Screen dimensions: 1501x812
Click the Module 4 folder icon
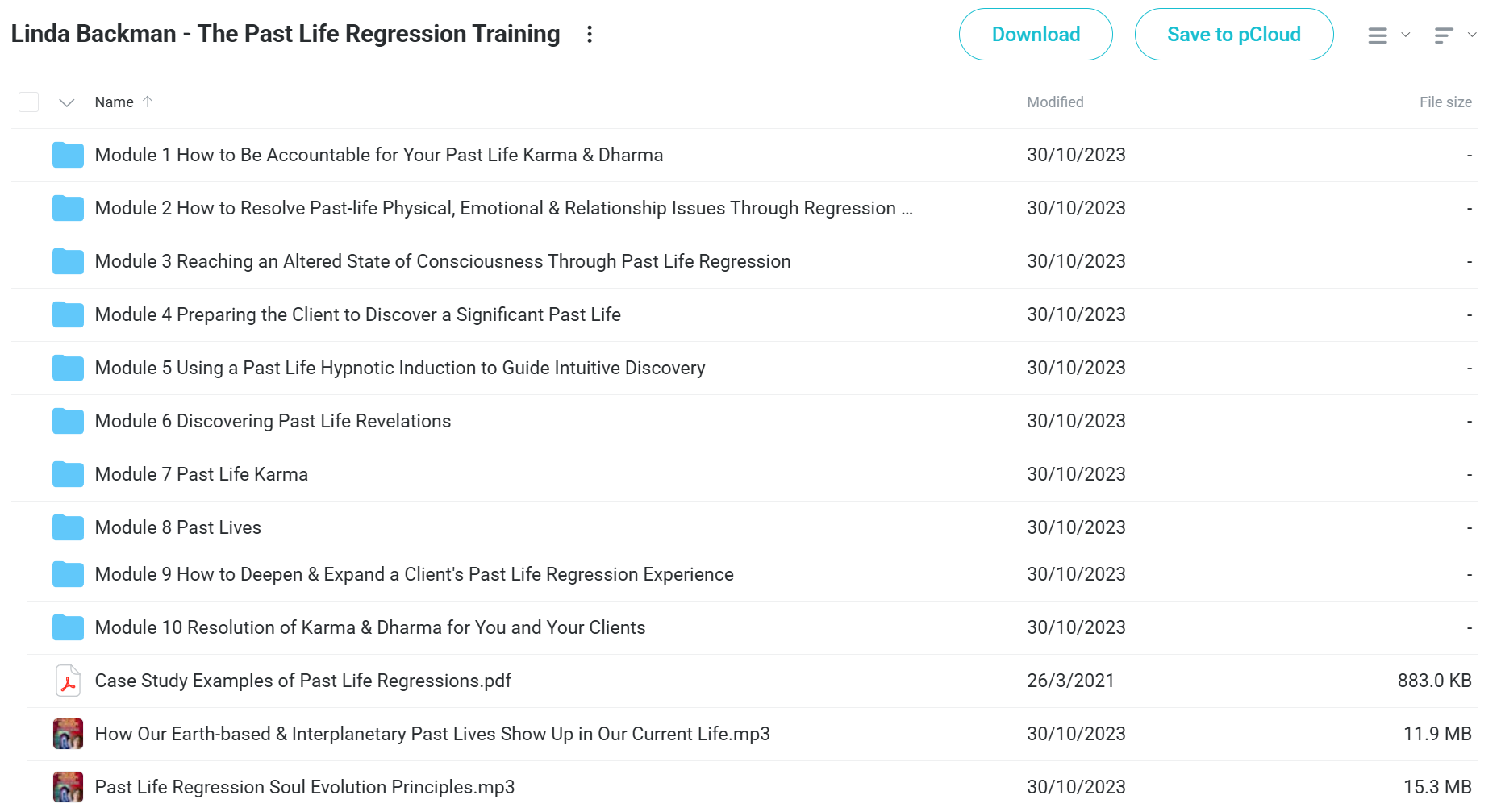point(68,314)
